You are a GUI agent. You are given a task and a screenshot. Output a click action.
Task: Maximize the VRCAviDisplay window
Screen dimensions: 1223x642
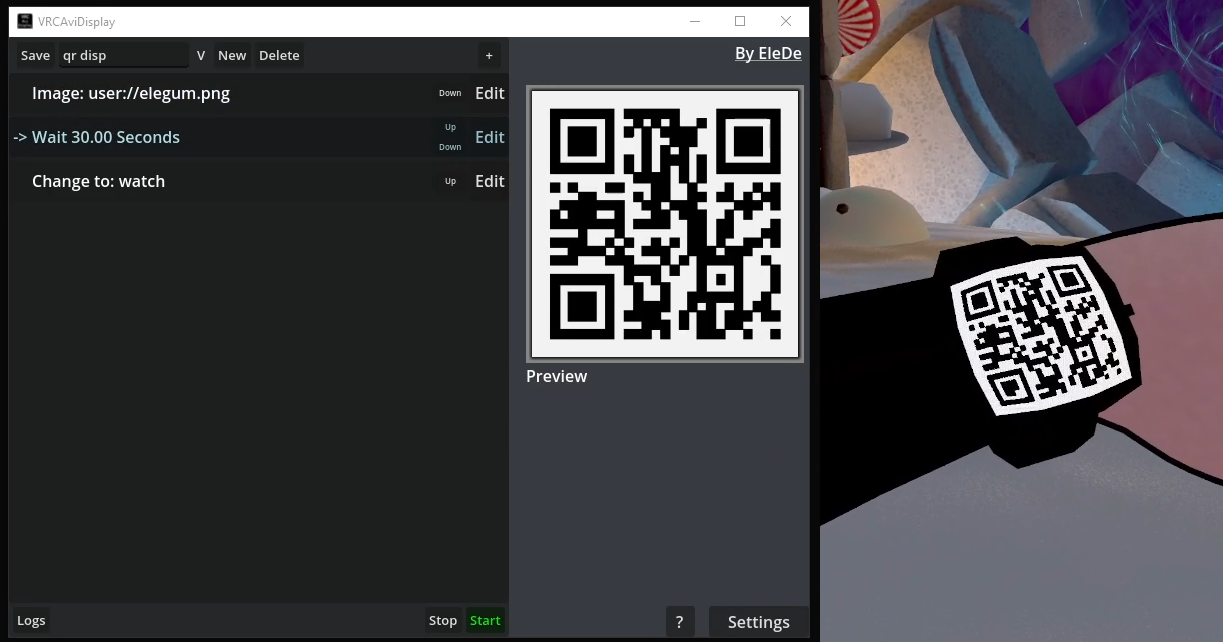point(740,21)
